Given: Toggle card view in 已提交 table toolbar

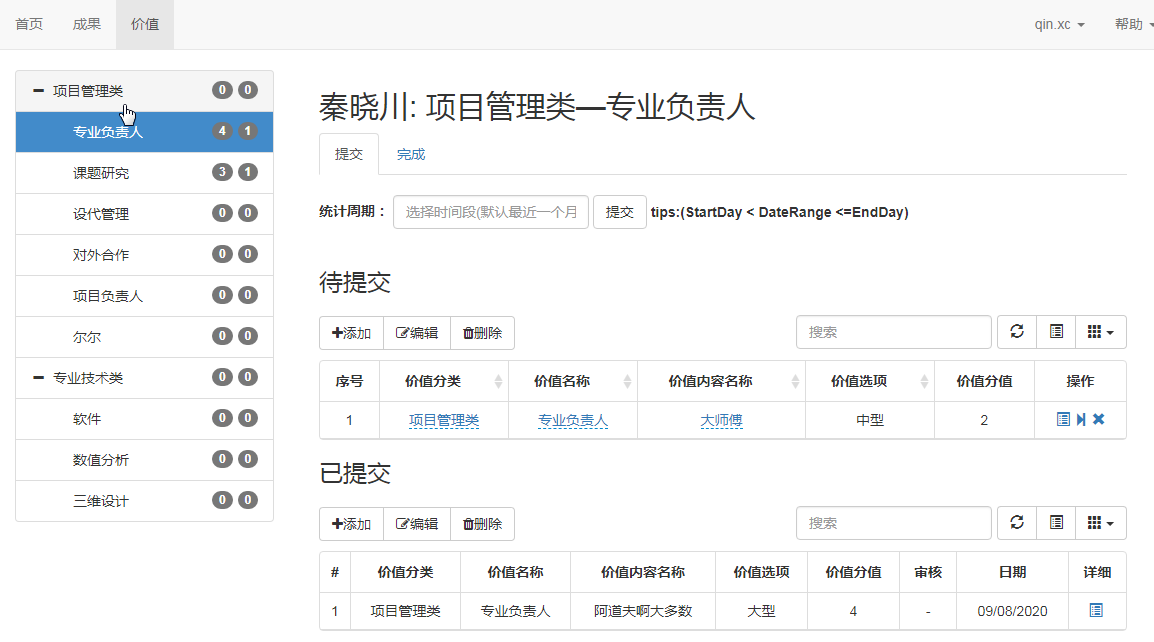Looking at the screenshot, I should 1056,522.
